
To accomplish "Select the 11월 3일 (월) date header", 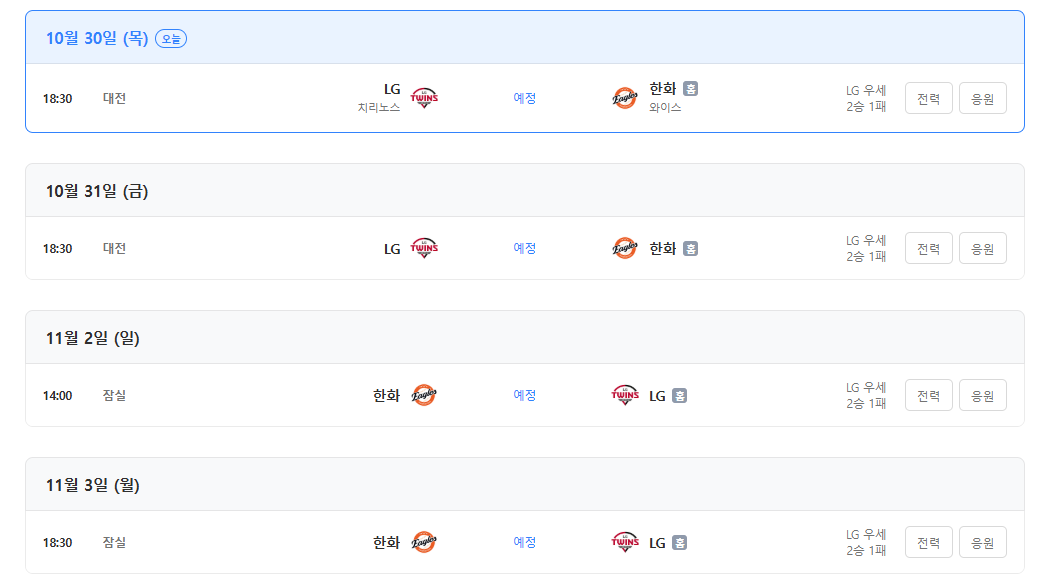I will point(93,485).
